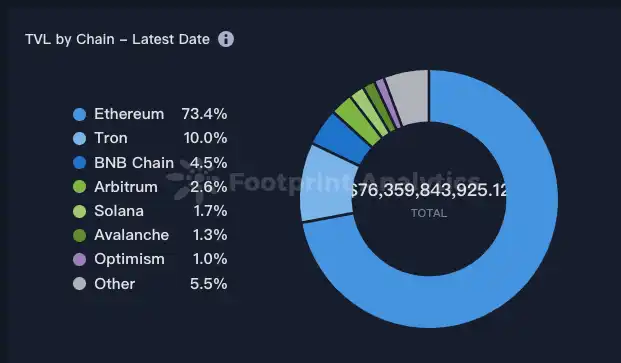
Task: Click the info icon beside chart title
Action: tap(226, 39)
